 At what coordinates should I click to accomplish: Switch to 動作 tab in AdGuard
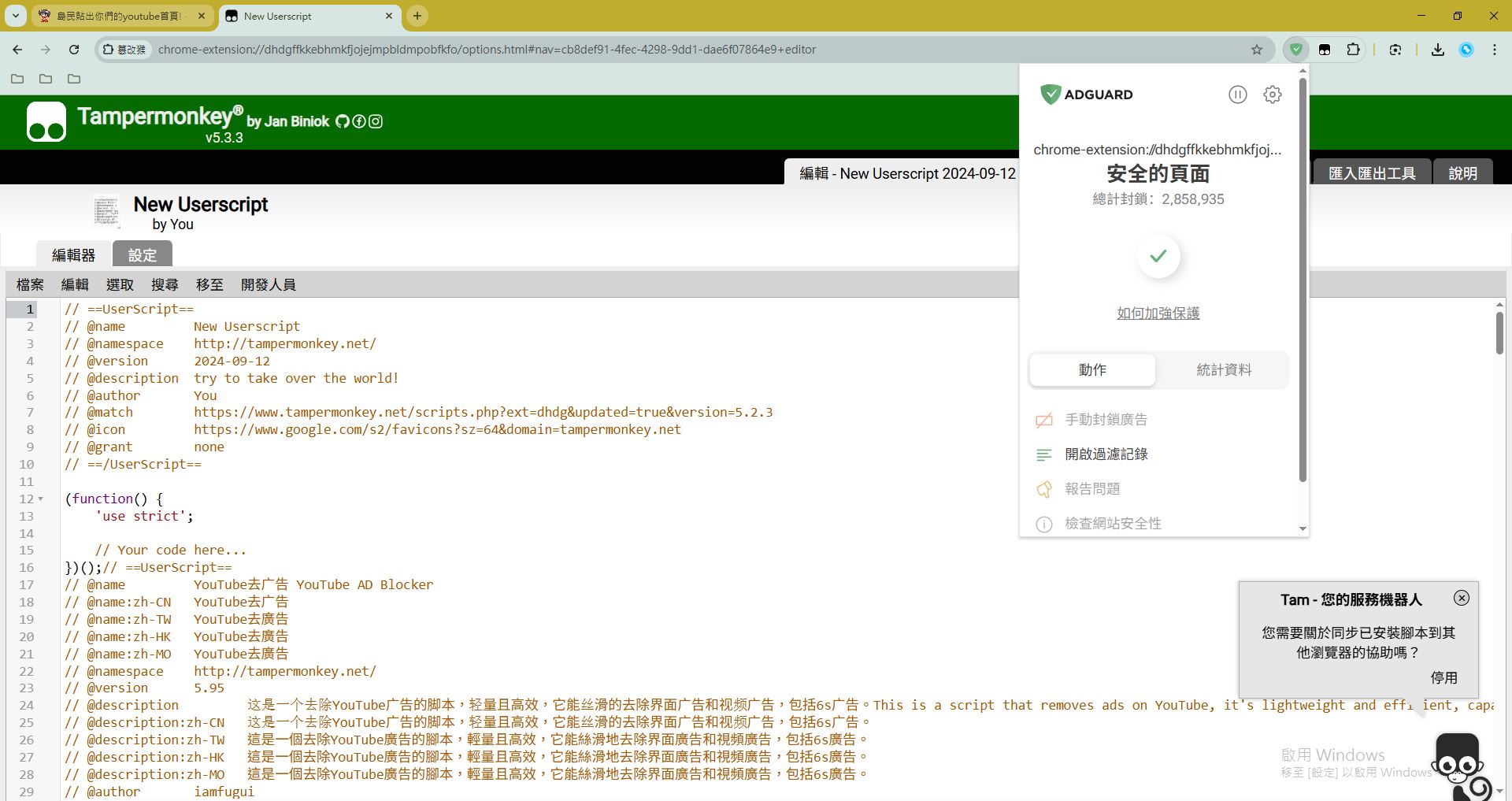1093,370
